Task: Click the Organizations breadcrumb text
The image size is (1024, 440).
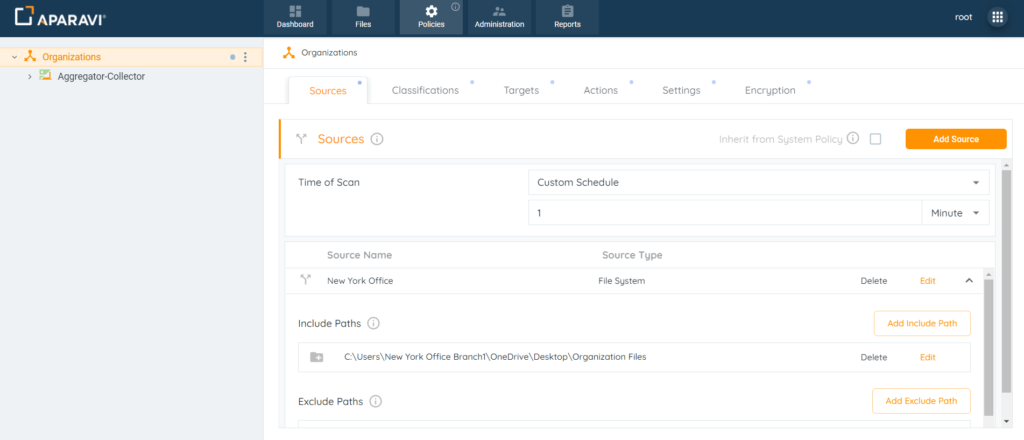Action: click(329, 53)
